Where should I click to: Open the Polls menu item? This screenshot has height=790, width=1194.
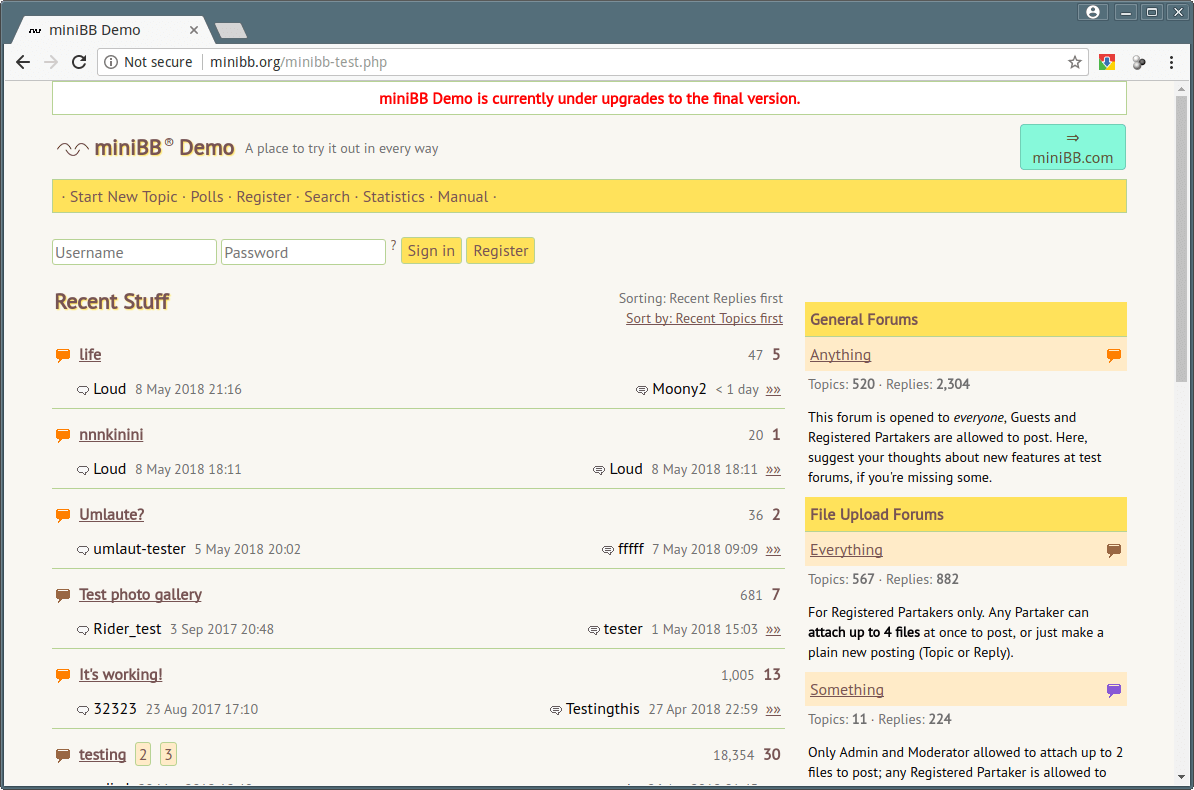207,197
